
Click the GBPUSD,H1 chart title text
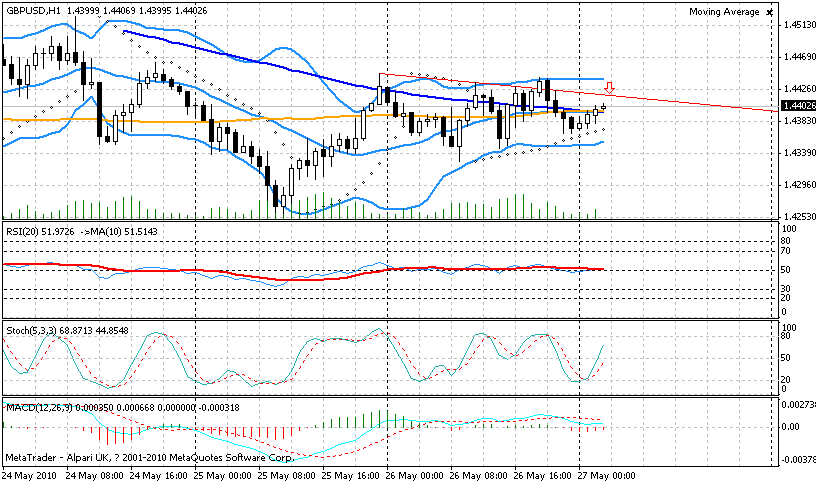33,10
